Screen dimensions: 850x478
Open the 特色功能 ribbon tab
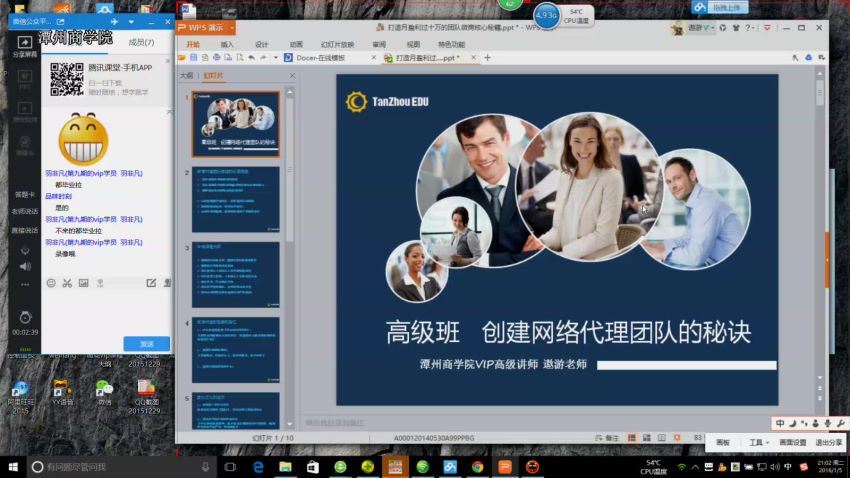(x=451, y=44)
